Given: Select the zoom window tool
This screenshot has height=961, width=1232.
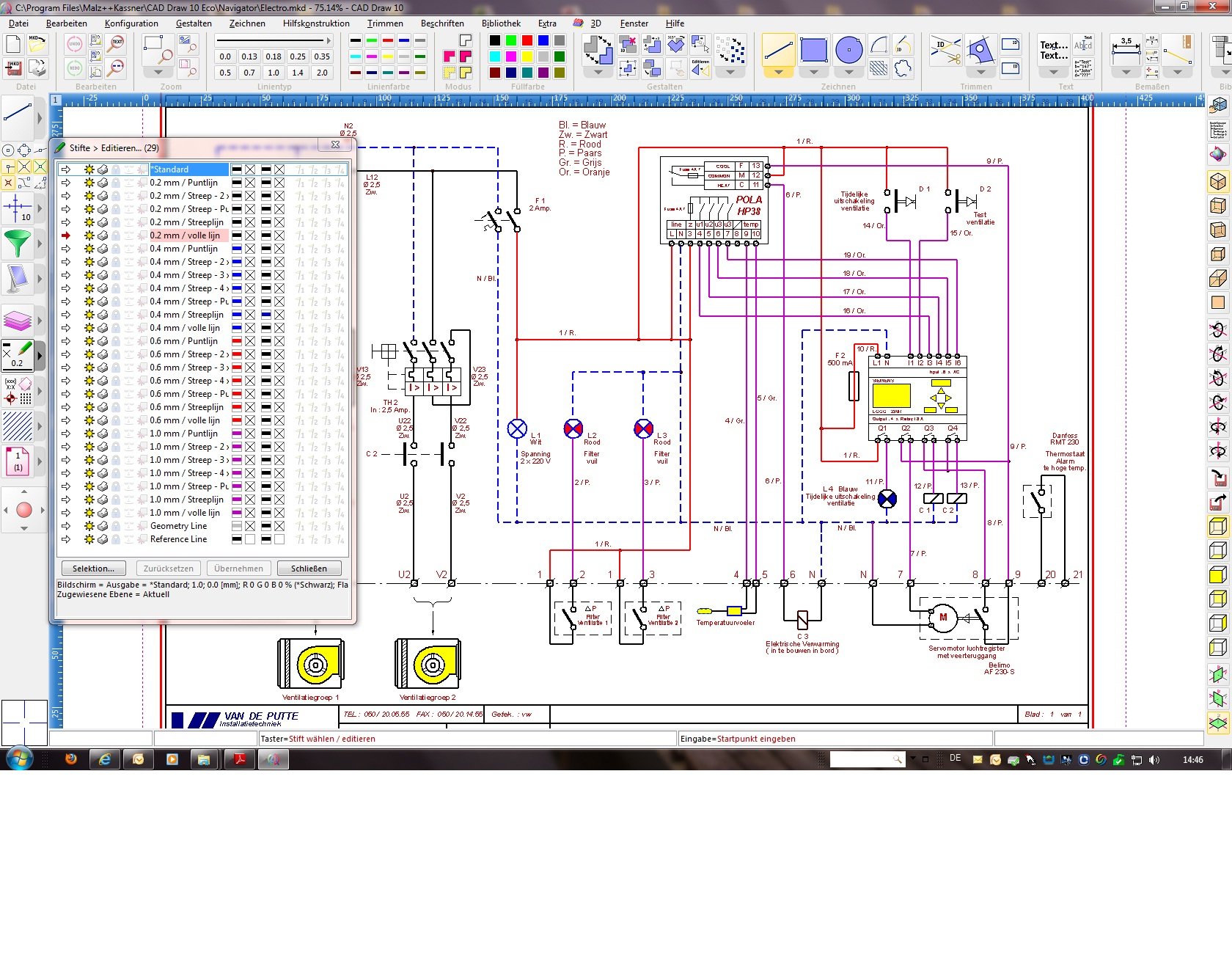Looking at the screenshot, I should pos(158,48).
